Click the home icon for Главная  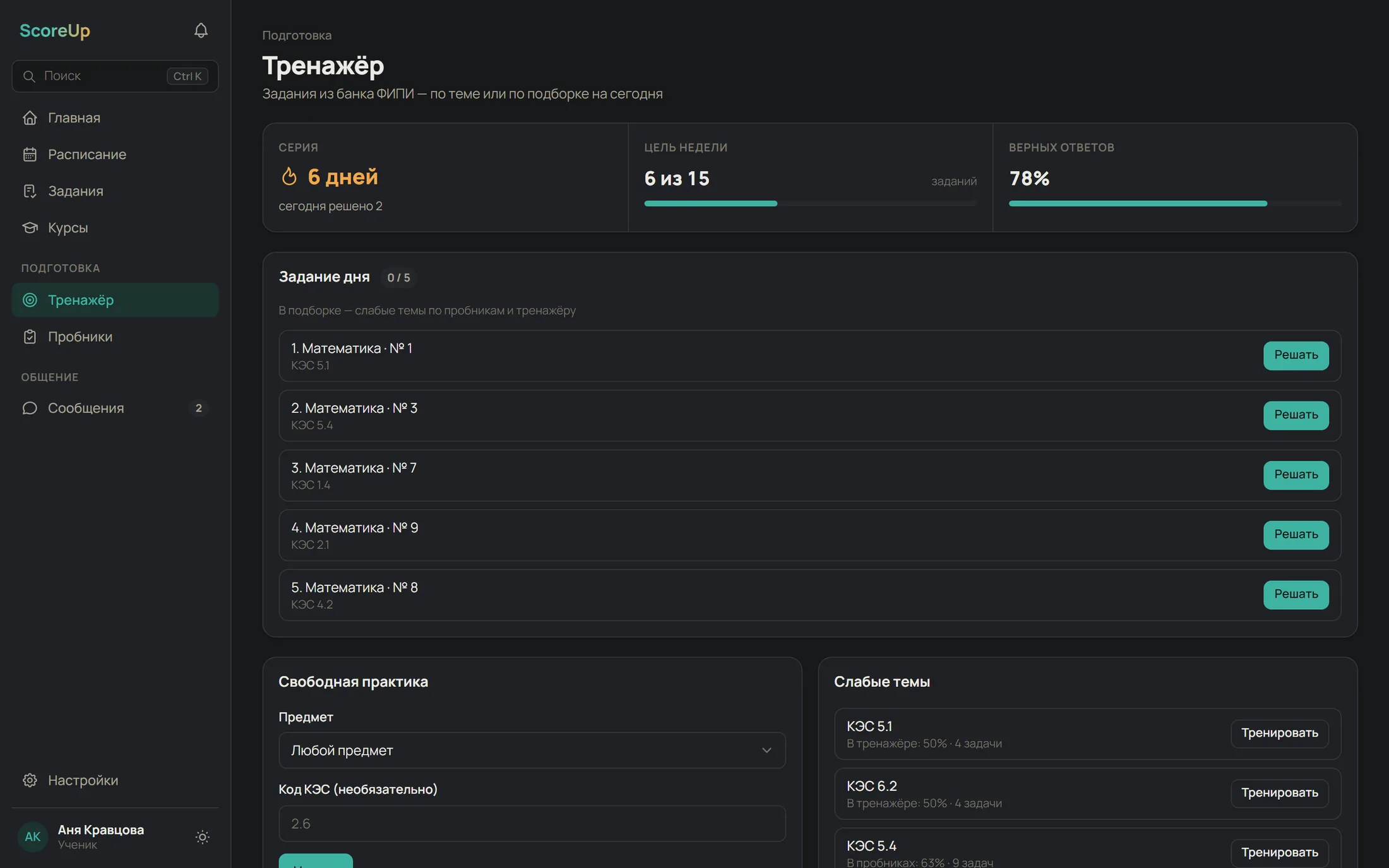(30, 118)
